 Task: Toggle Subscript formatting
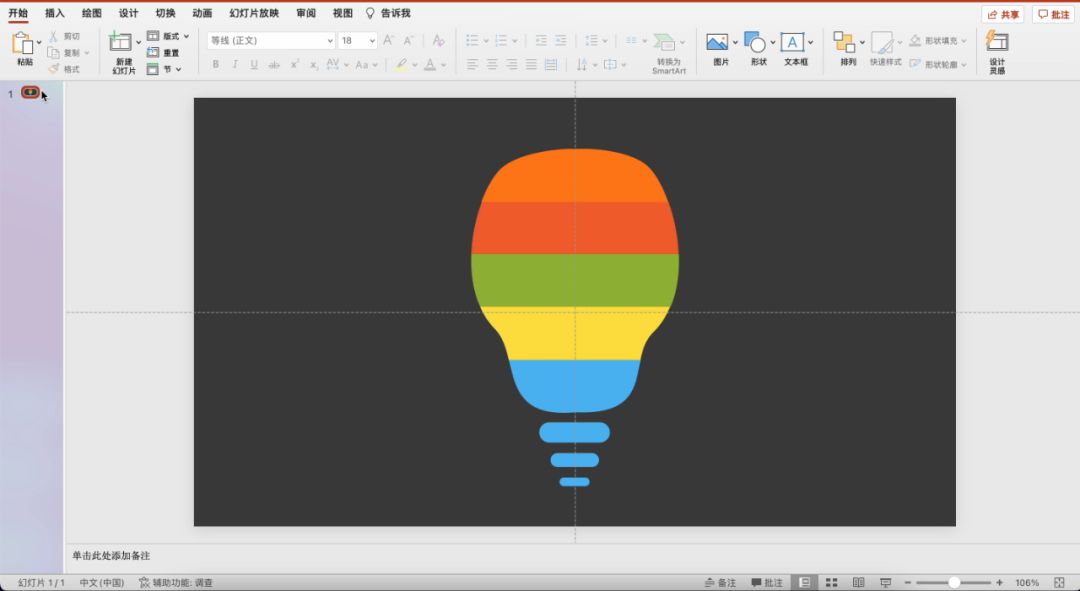(313, 65)
